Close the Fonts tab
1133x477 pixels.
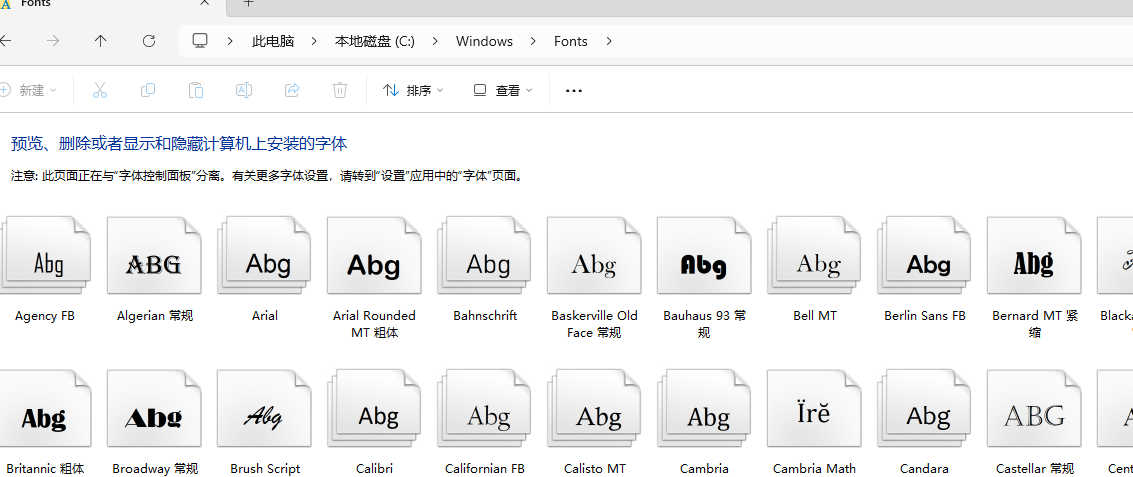pos(204,3)
